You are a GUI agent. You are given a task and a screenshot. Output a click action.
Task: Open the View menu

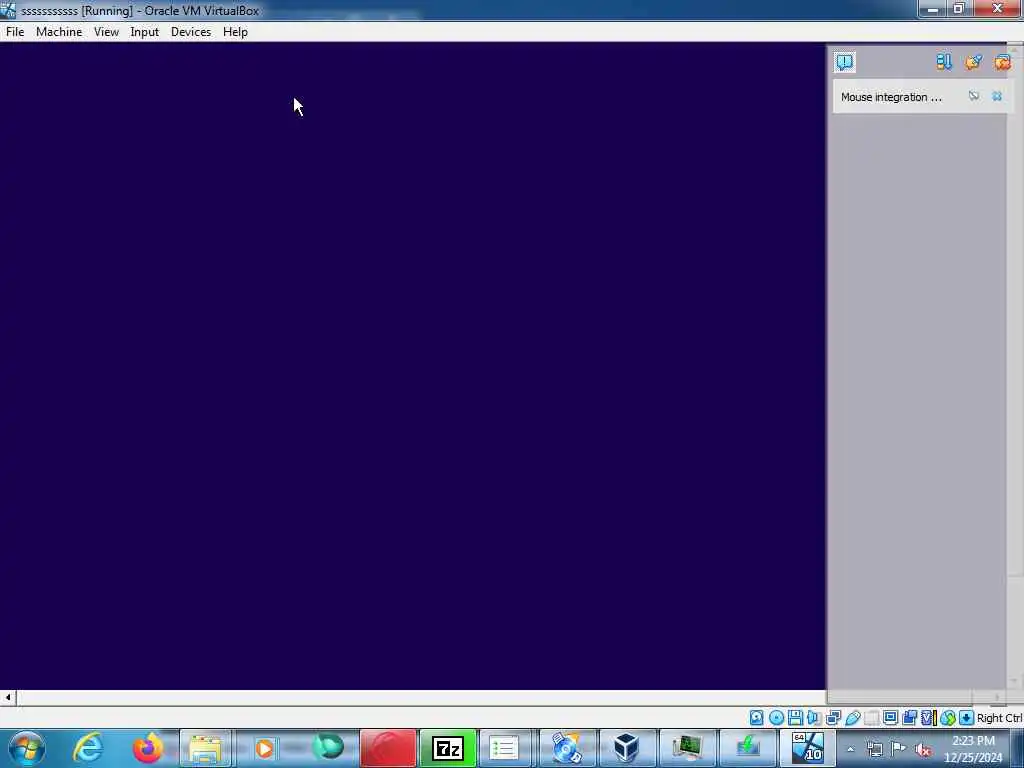(106, 32)
